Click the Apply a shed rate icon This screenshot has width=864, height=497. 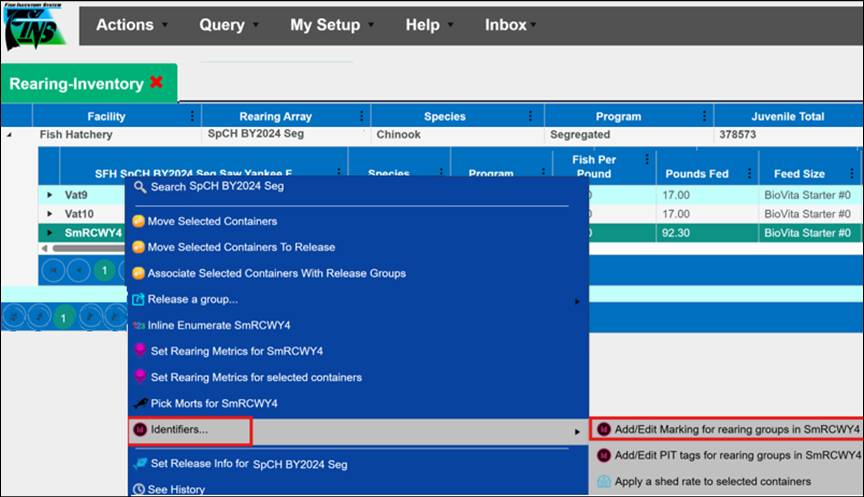604,481
